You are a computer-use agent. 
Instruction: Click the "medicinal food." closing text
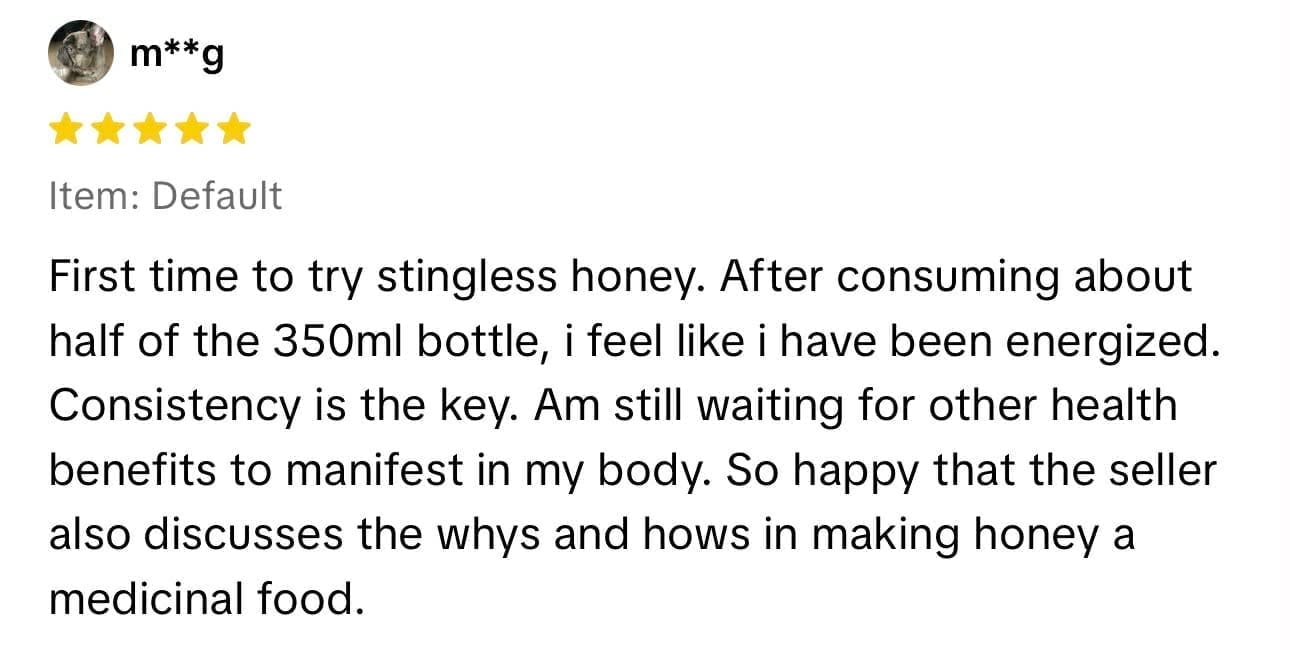point(203,599)
